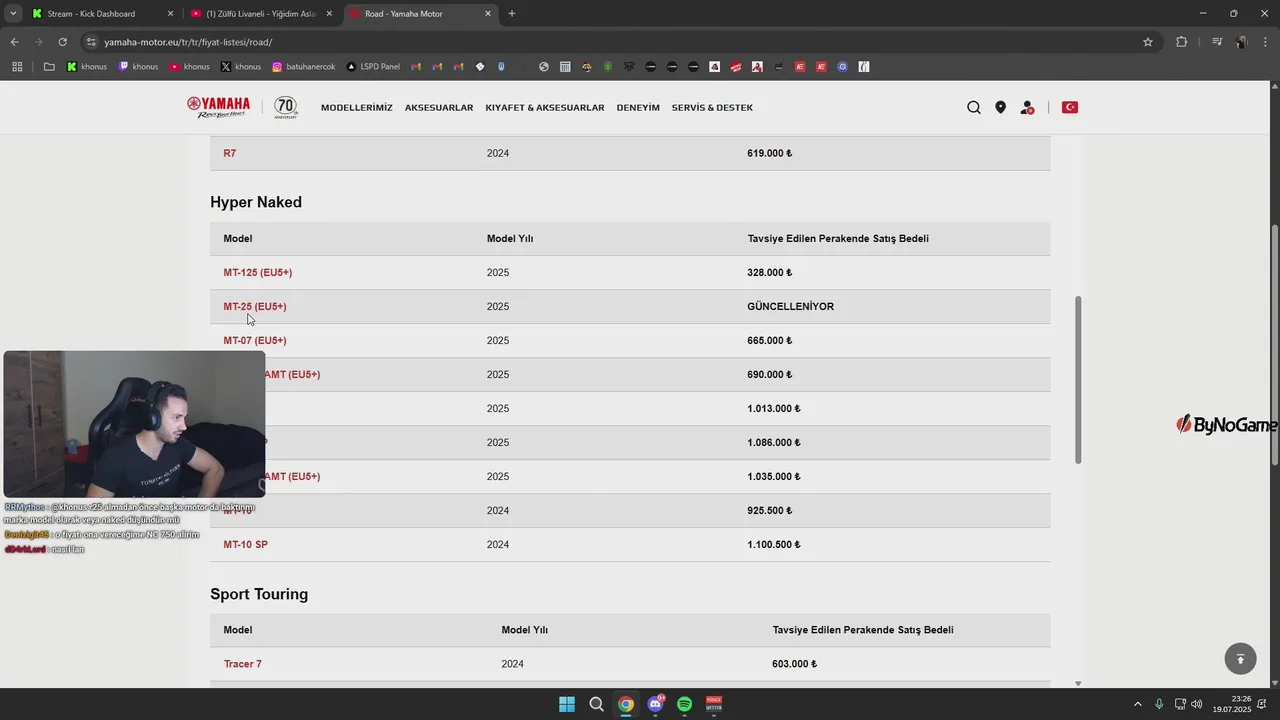Go back to previous page

pos(14,42)
